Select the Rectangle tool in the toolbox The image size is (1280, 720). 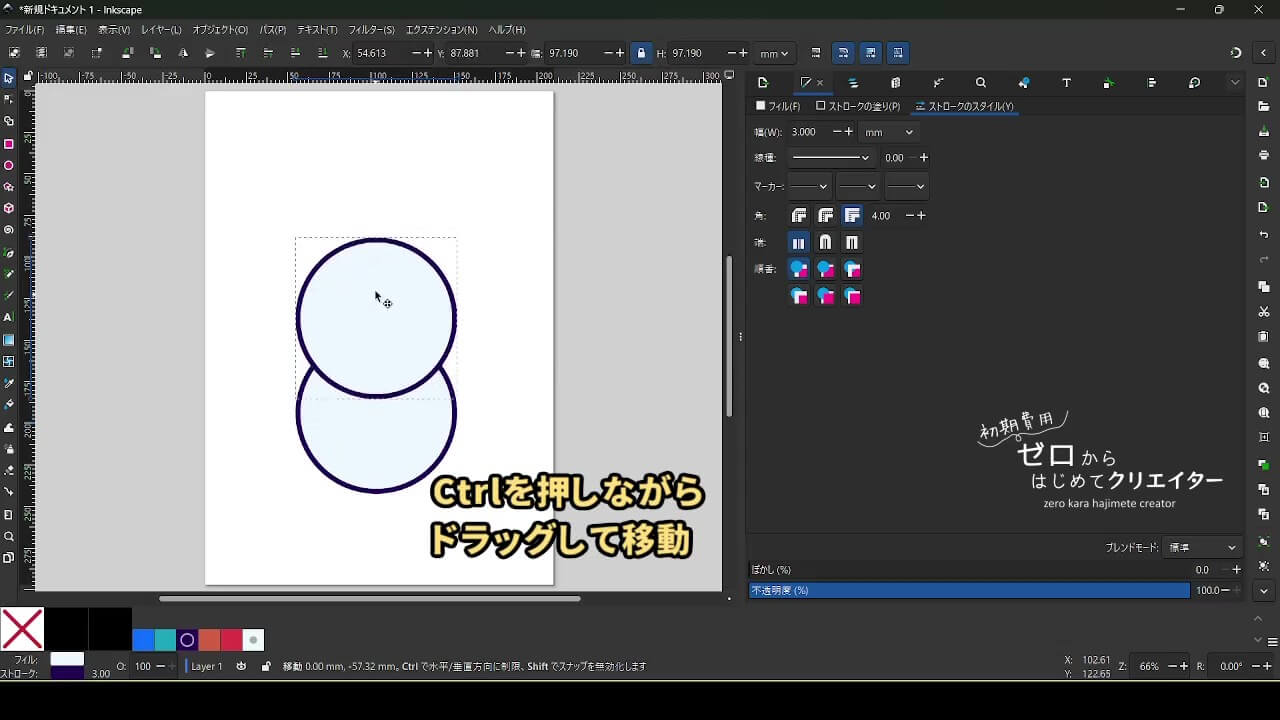[9, 144]
